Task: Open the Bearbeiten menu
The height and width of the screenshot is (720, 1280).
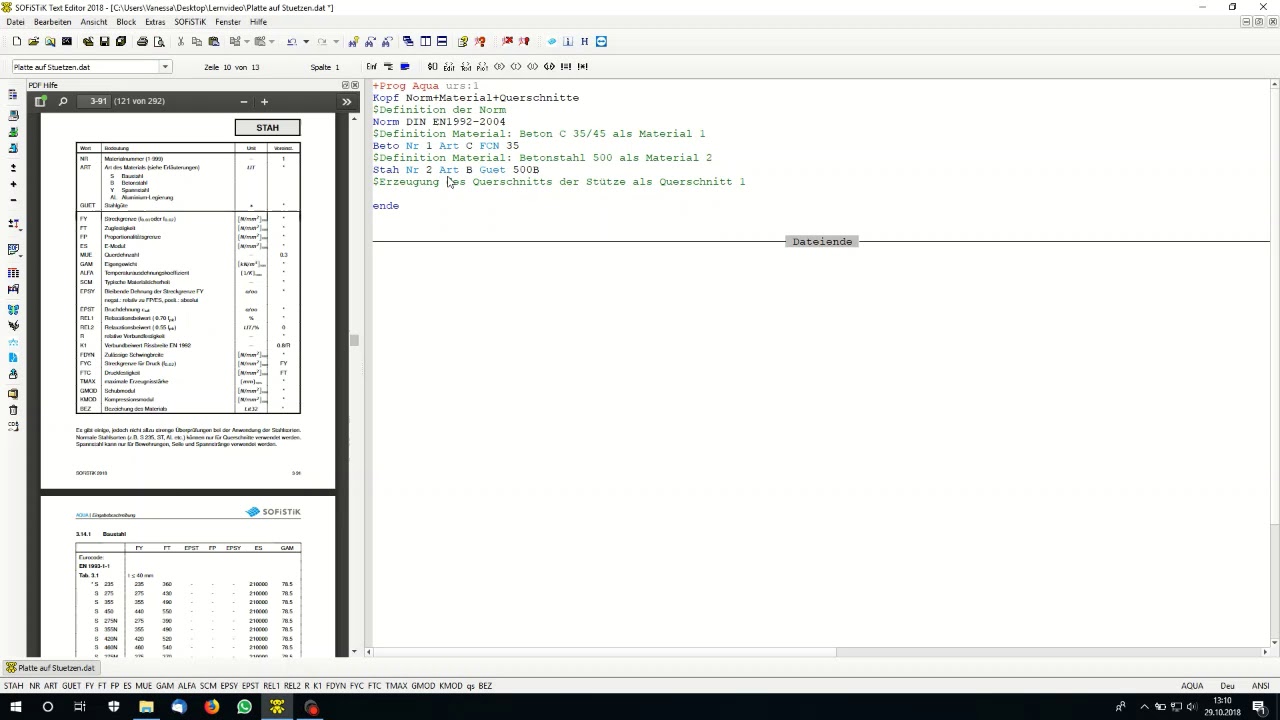Action: (x=52, y=22)
